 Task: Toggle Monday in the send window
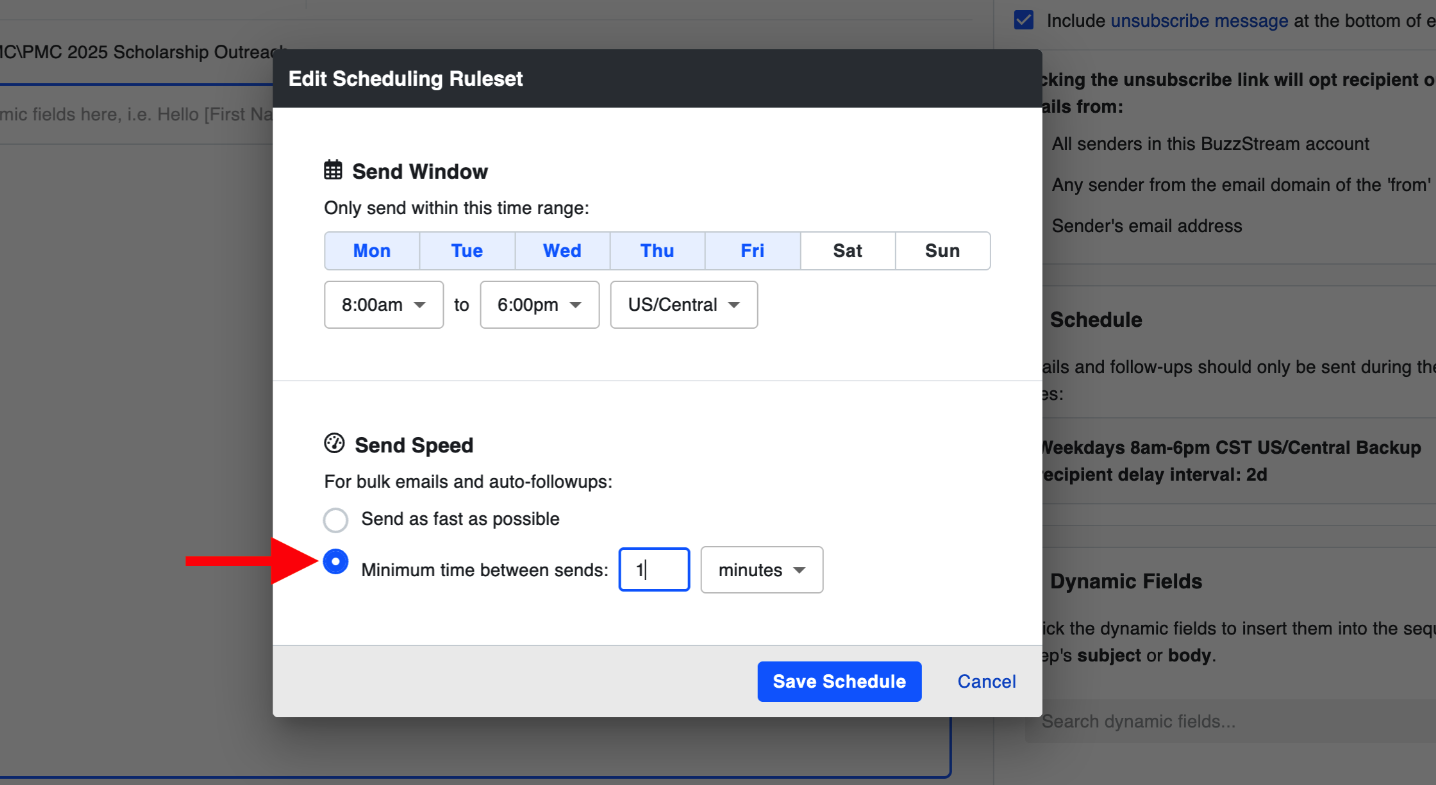[x=372, y=251]
